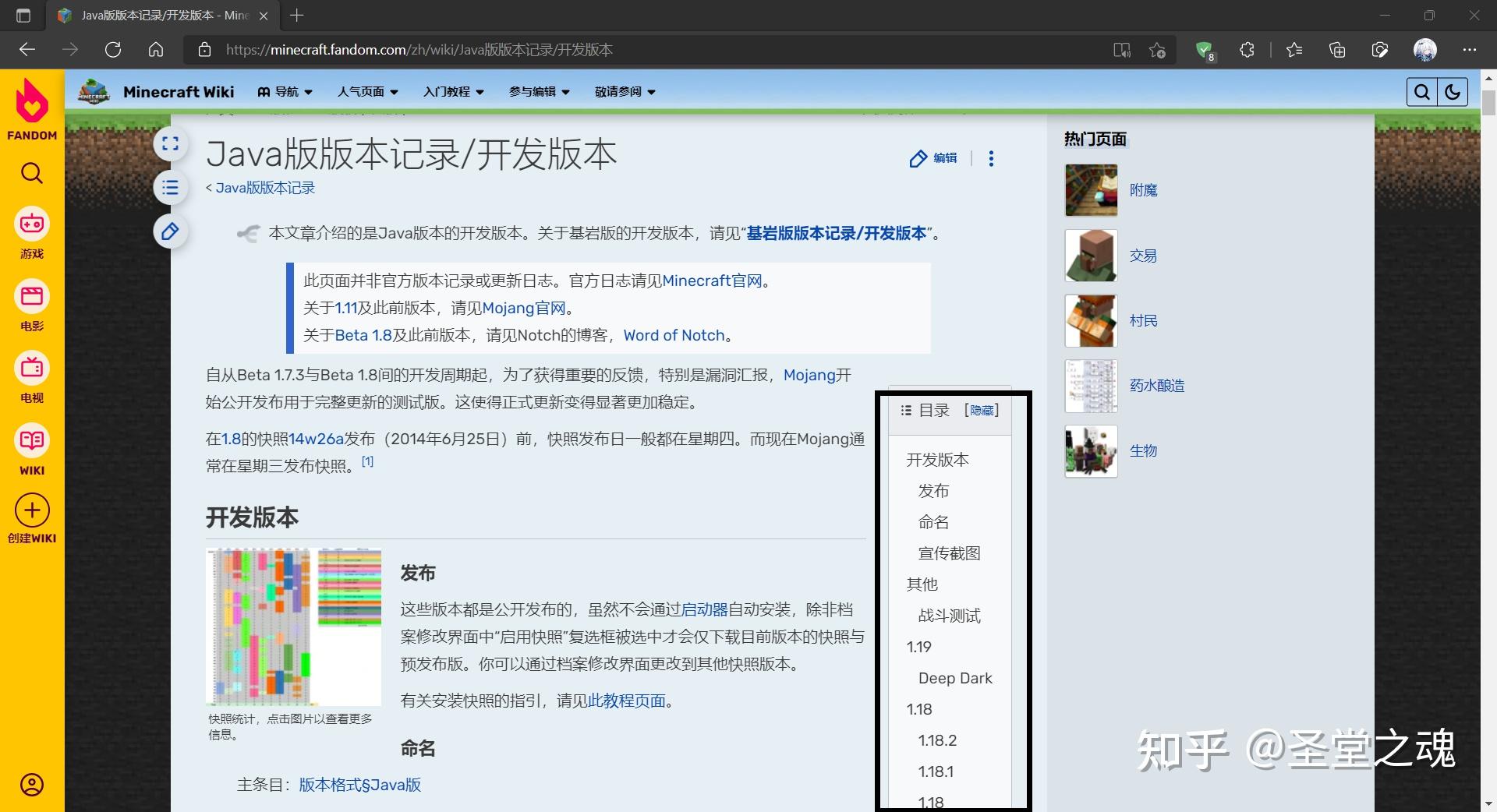
Task: Open the Word of Notch link
Action: (674, 335)
